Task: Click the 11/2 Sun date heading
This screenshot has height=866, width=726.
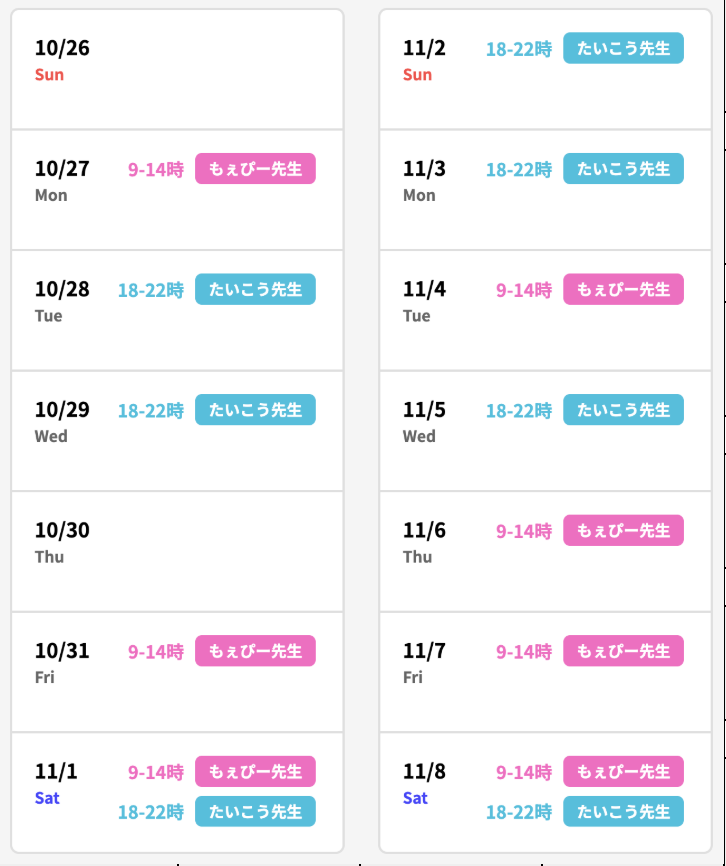Action: click(423, 48)
